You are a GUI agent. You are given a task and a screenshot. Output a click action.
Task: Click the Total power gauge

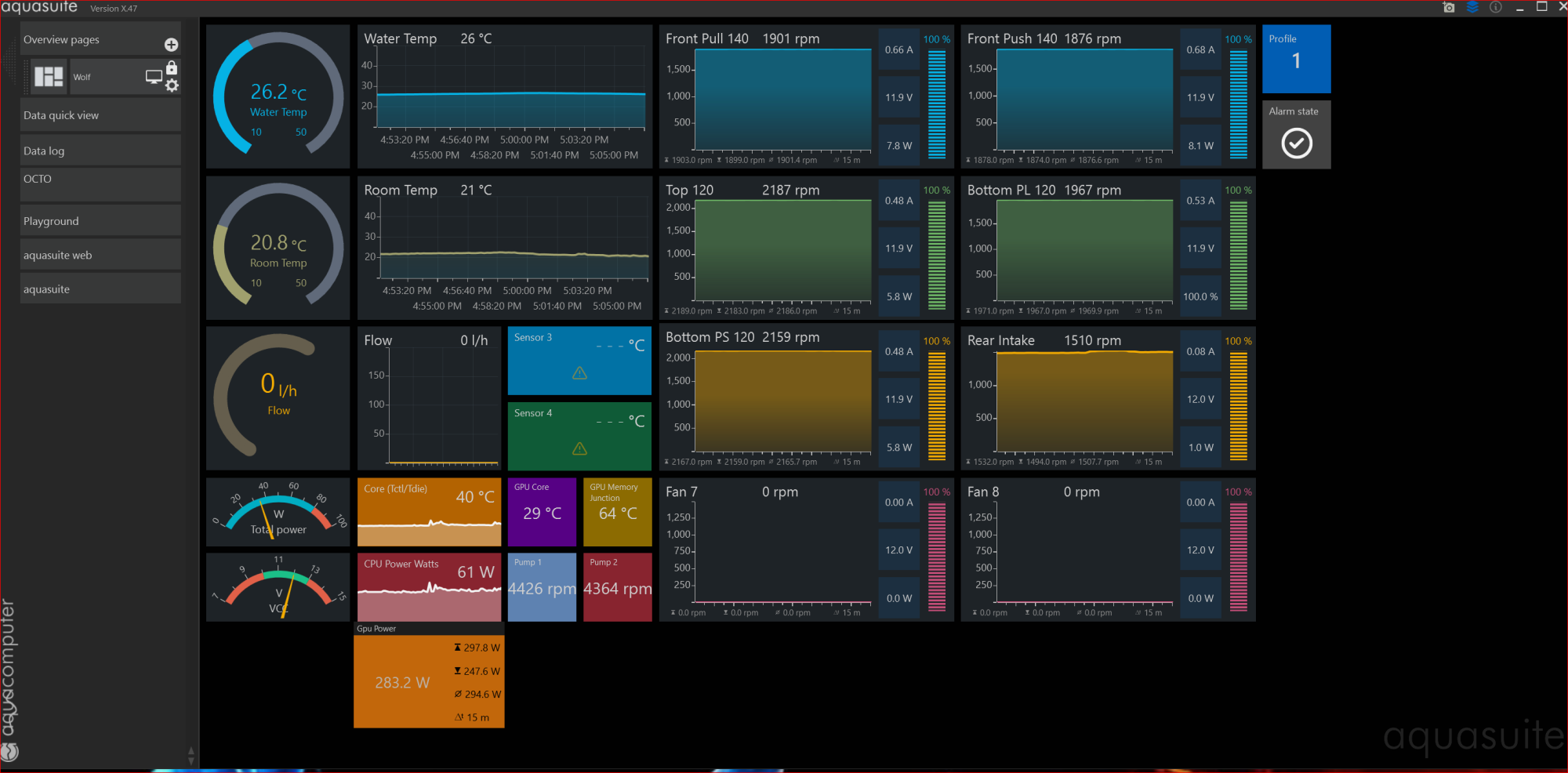(x=278, y=512)
